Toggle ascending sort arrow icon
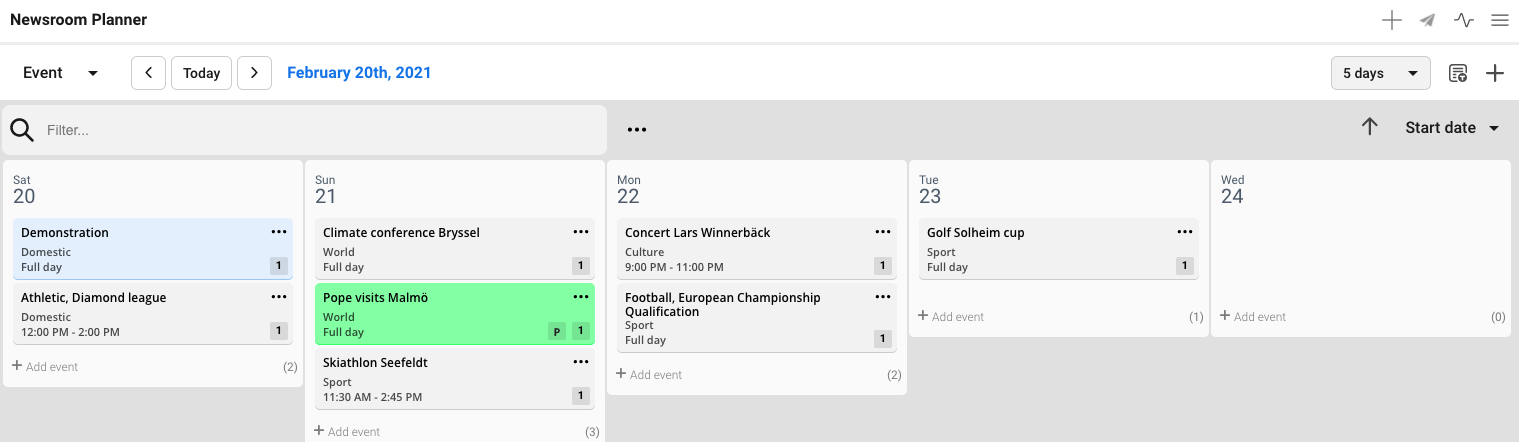Viewport: 1519px width, 442px height. [1370, 127]
